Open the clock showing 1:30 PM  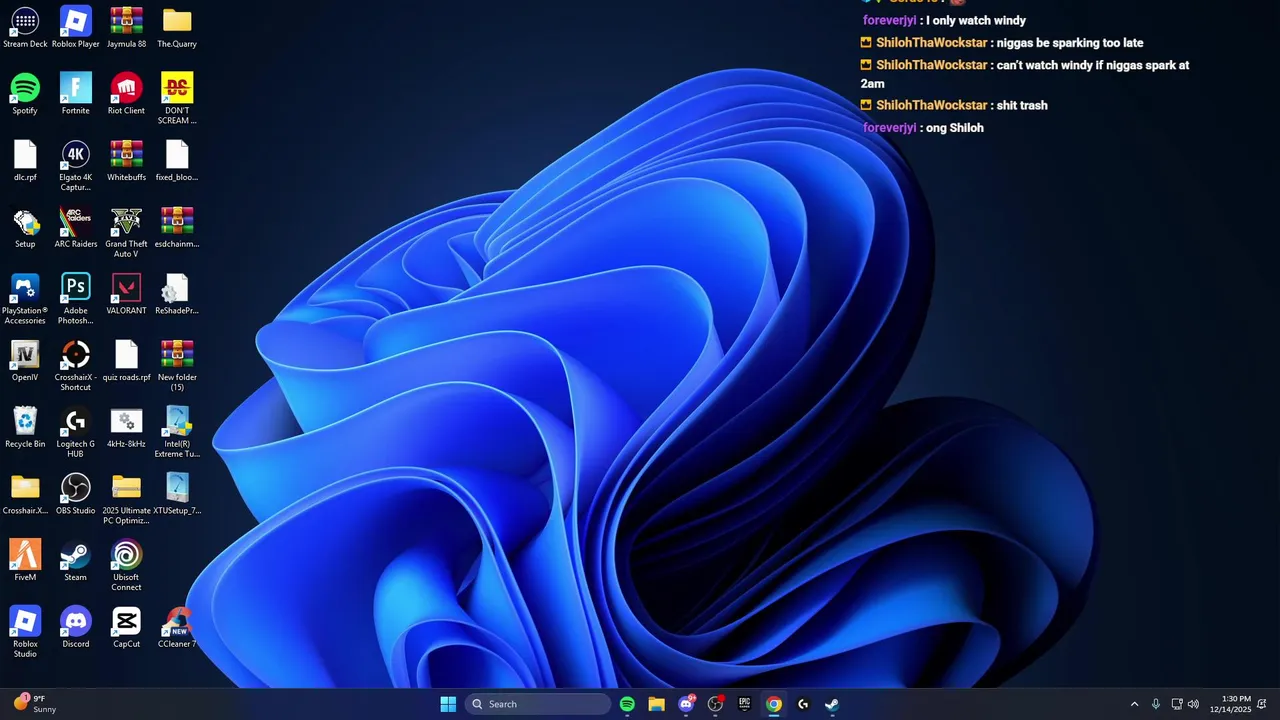[x=1231, y=704]
